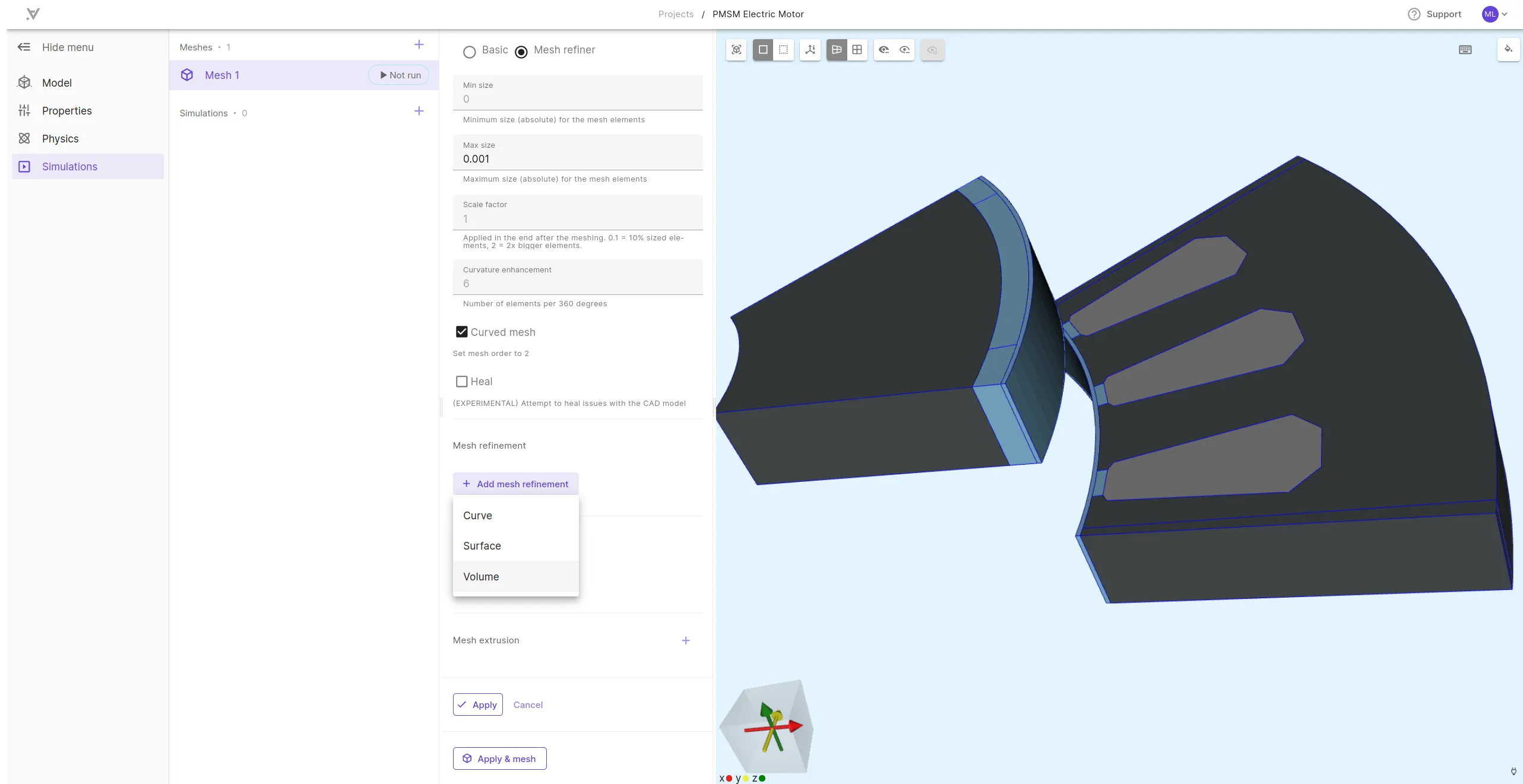The image size is (1523, 784).
Task: Click the Apply & mesh button
Action: click(x=499, y=758)
